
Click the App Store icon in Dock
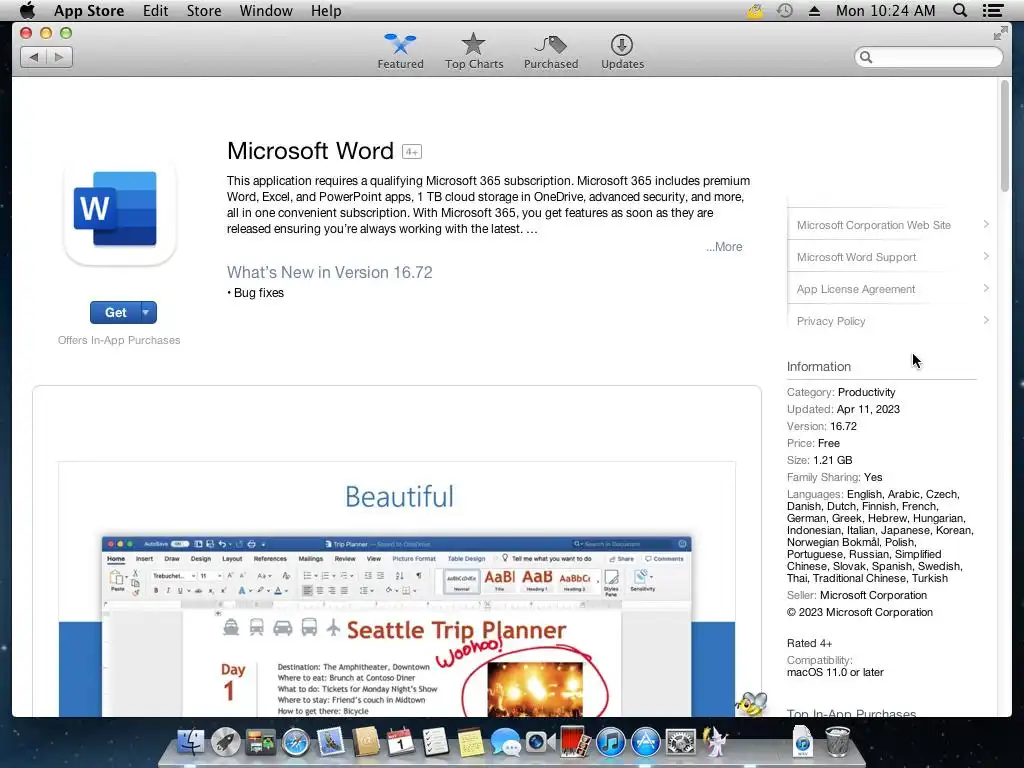coord(646,743)
